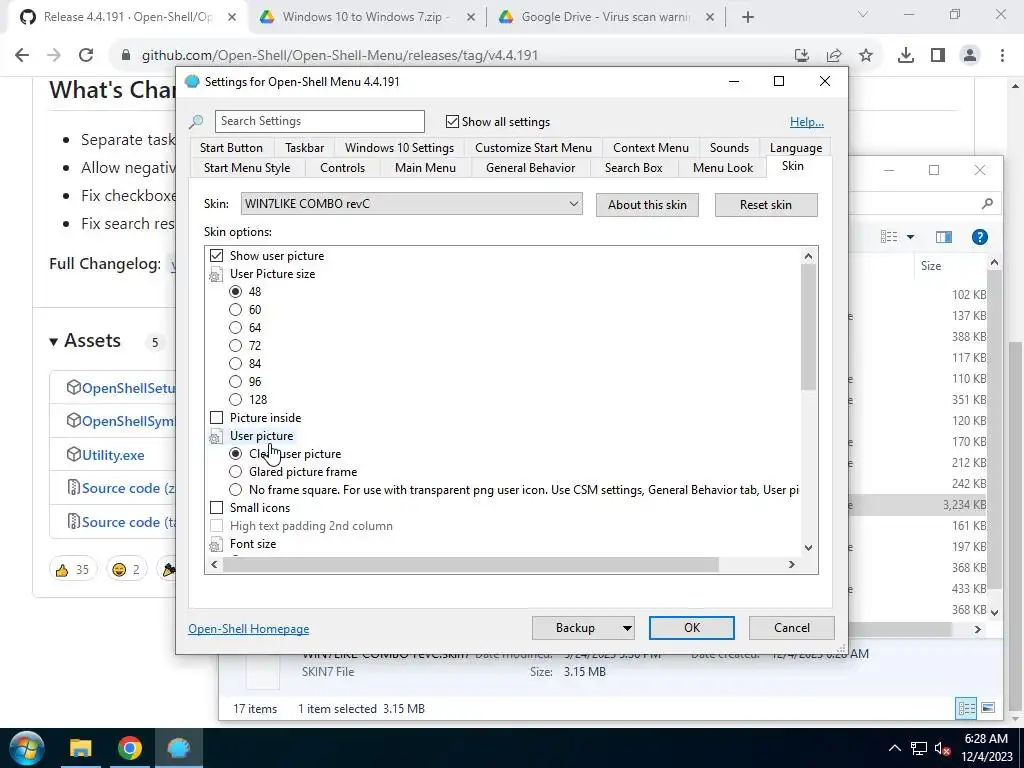Click the skin options vertical scrollbar thumb
This screenshot has width=1024, height=768.
(x=808, y=327)
